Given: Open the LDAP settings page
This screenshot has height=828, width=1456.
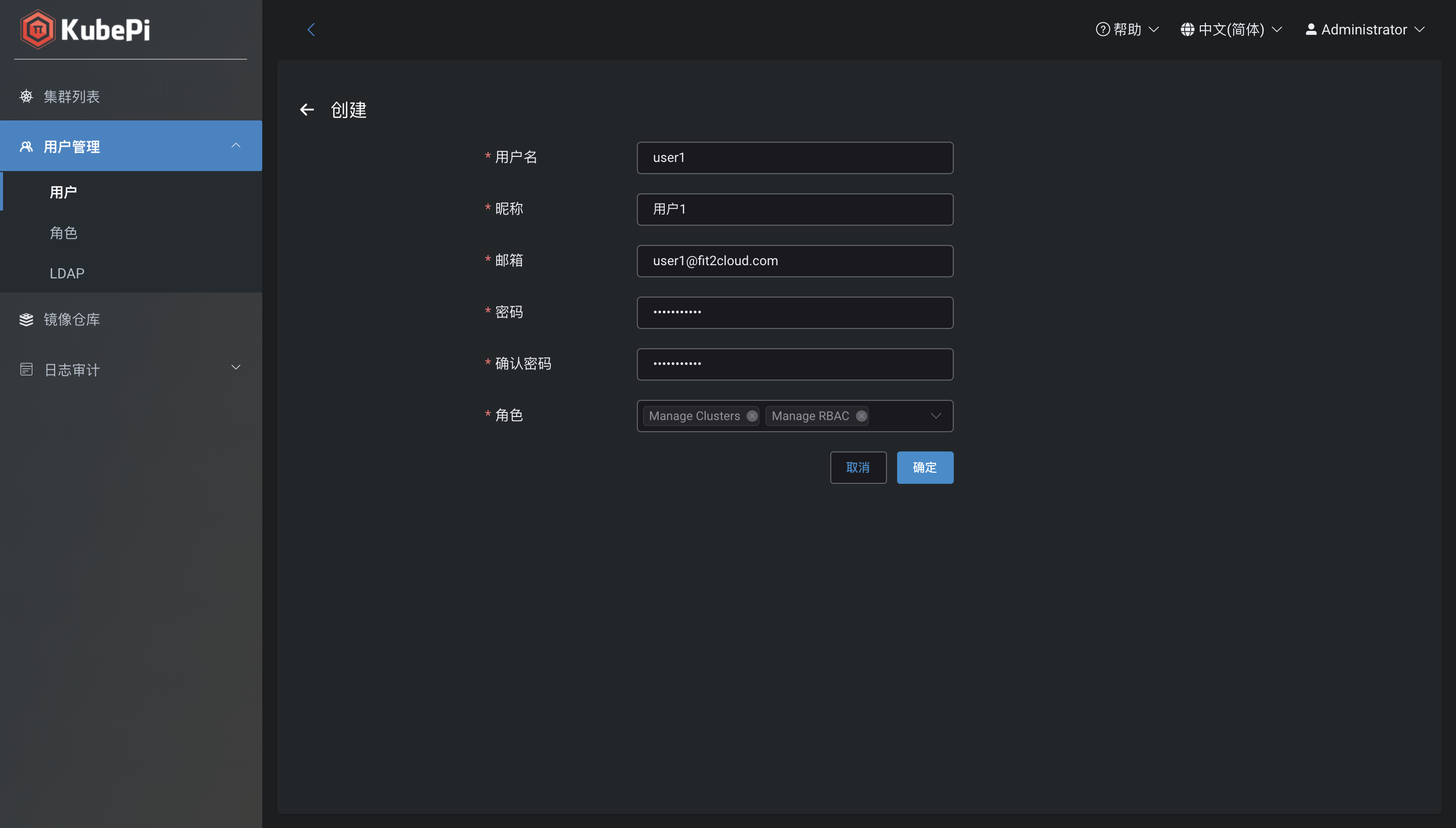Looking at the screenshot, I should (66, 273).
